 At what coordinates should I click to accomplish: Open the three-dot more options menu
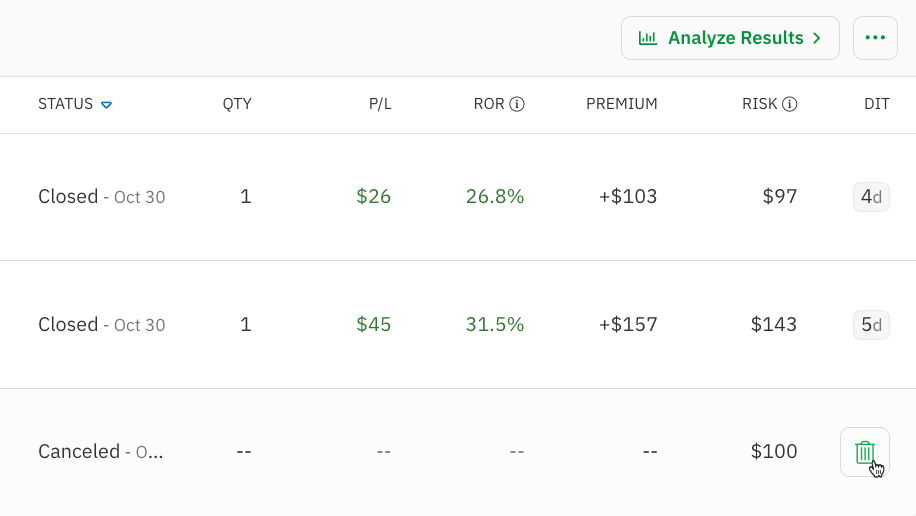[875, 38]
